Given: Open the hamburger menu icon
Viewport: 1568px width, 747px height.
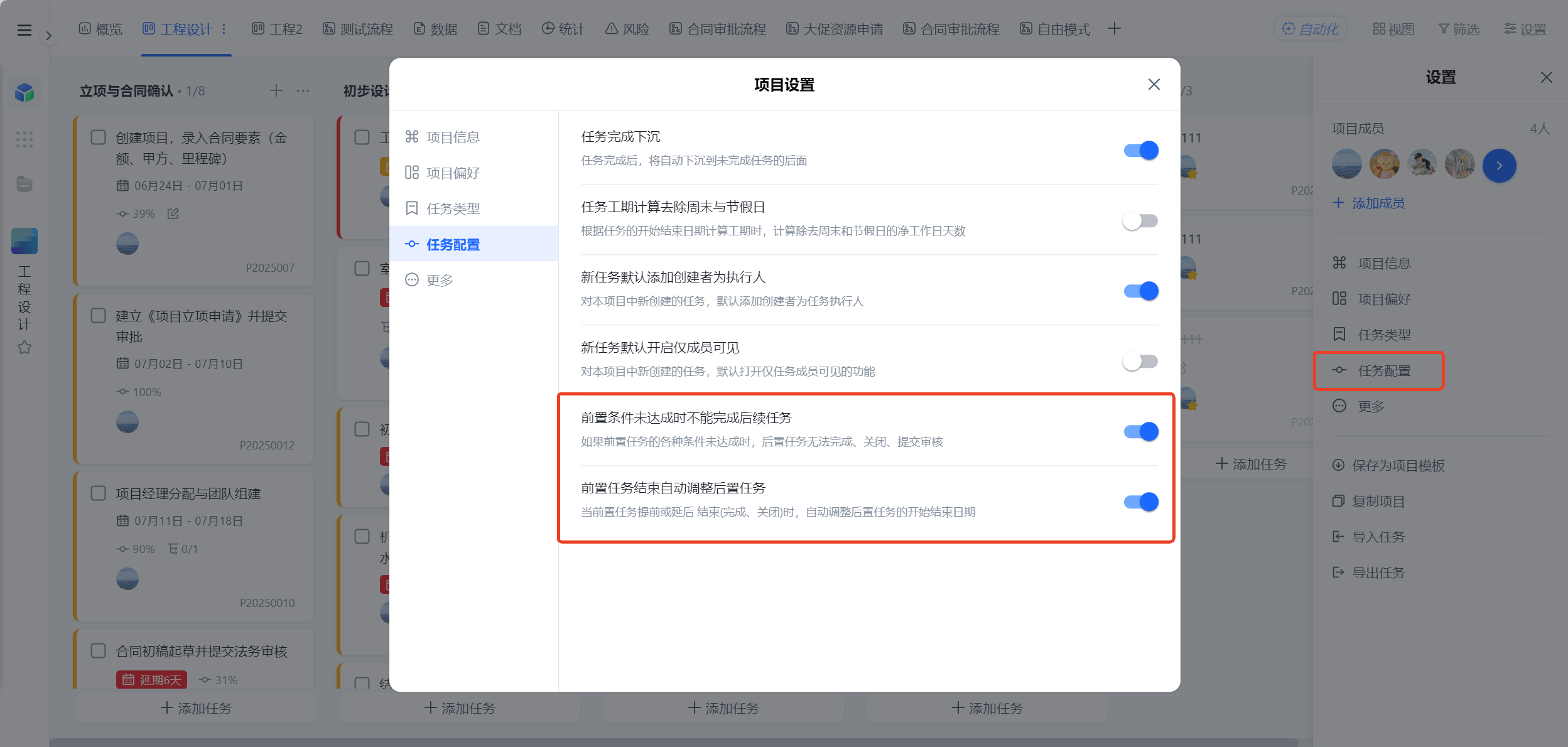Looking at the screenshot, I should click(24, 30).
